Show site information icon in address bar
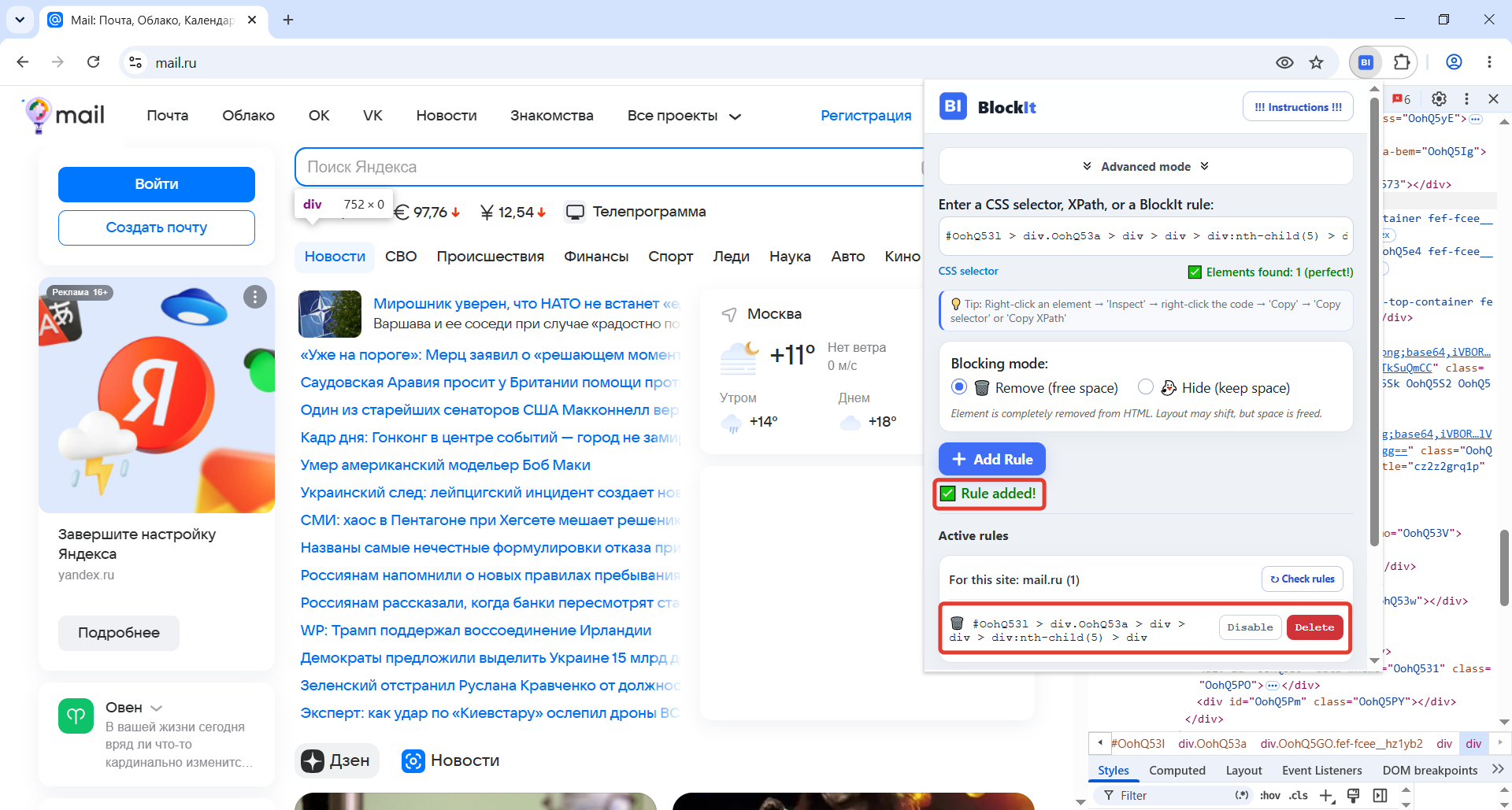 (x=135, y=62)
